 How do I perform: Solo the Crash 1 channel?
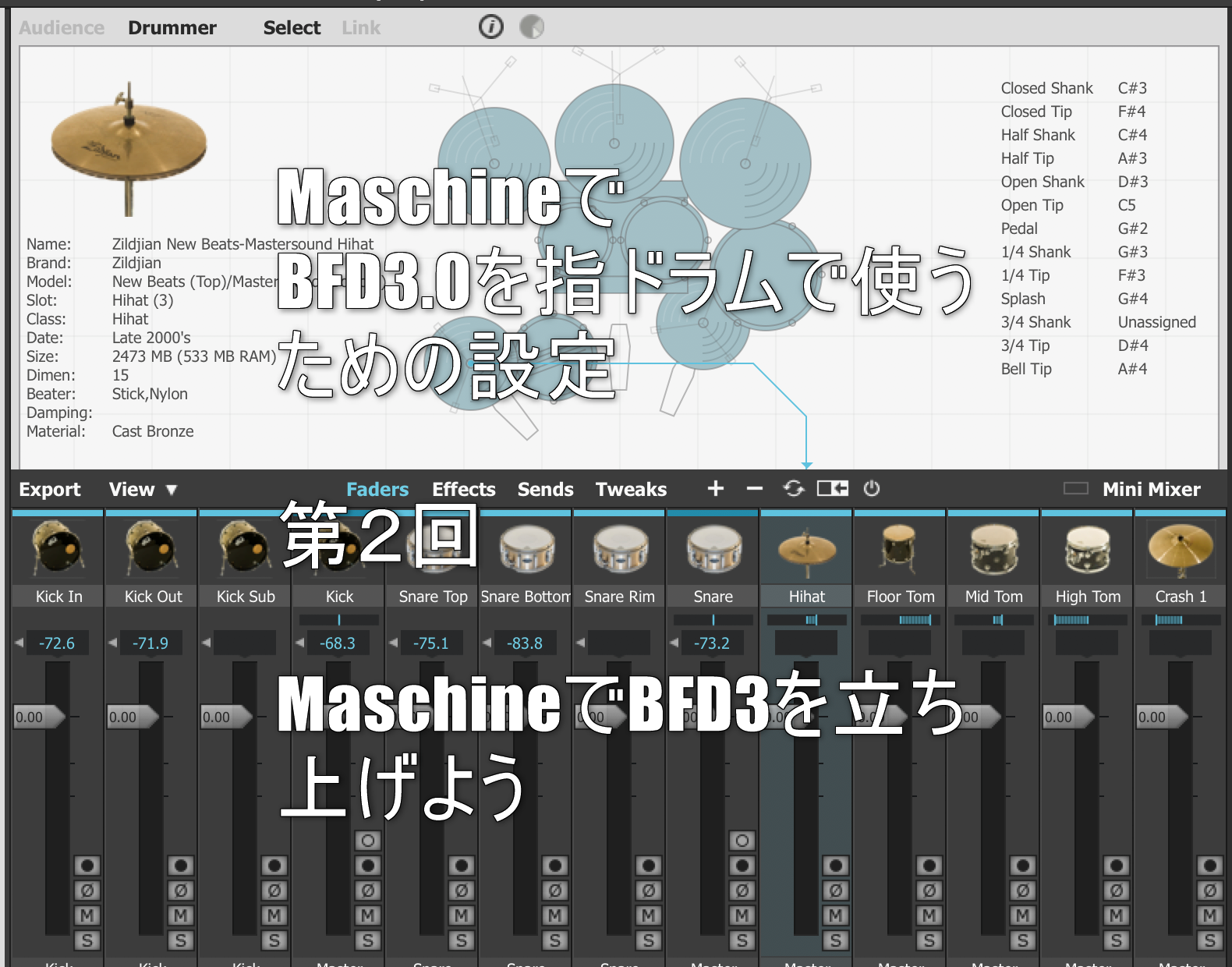click(1209, 940)
